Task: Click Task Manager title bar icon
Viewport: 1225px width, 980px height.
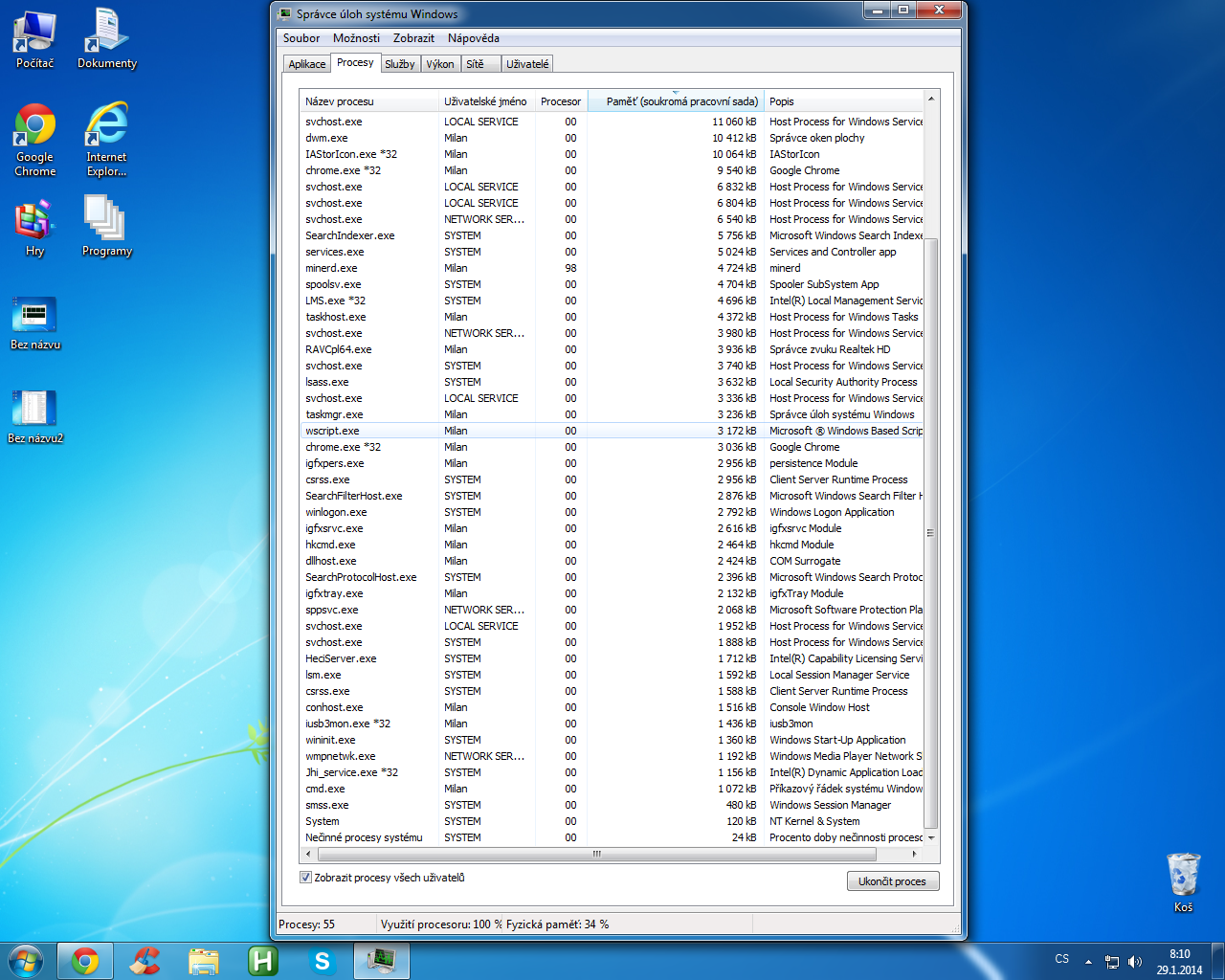Action: coord(284,14)
